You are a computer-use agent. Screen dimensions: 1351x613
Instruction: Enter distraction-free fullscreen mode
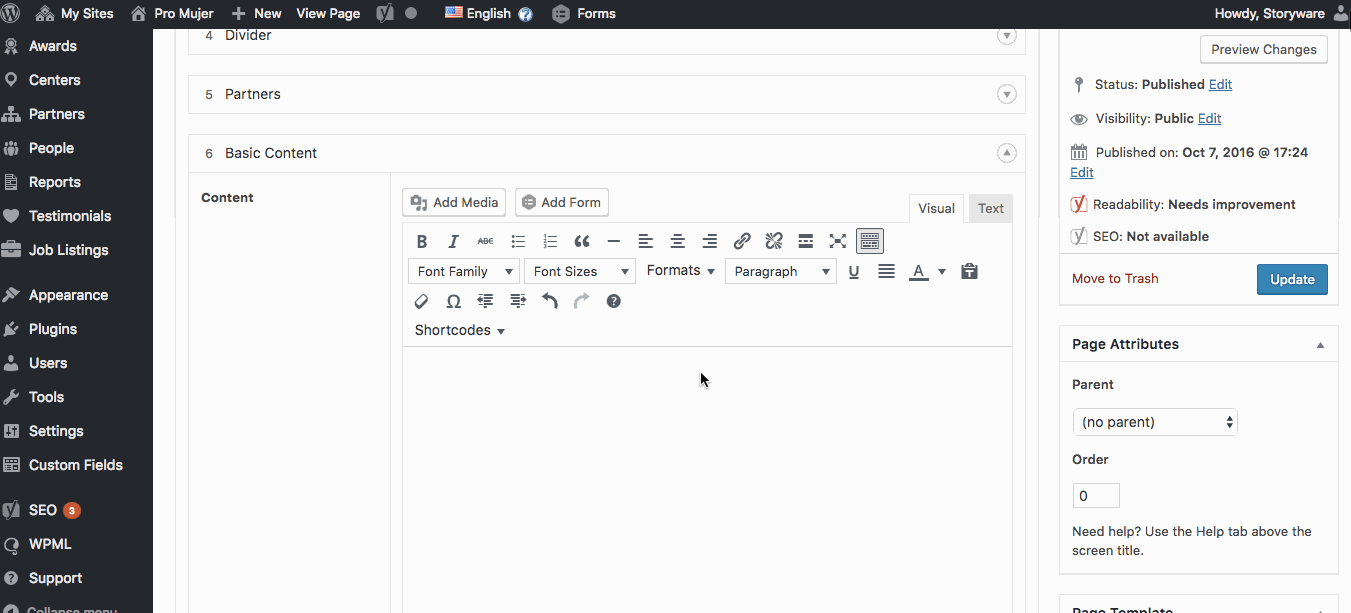tap(838, 241)
